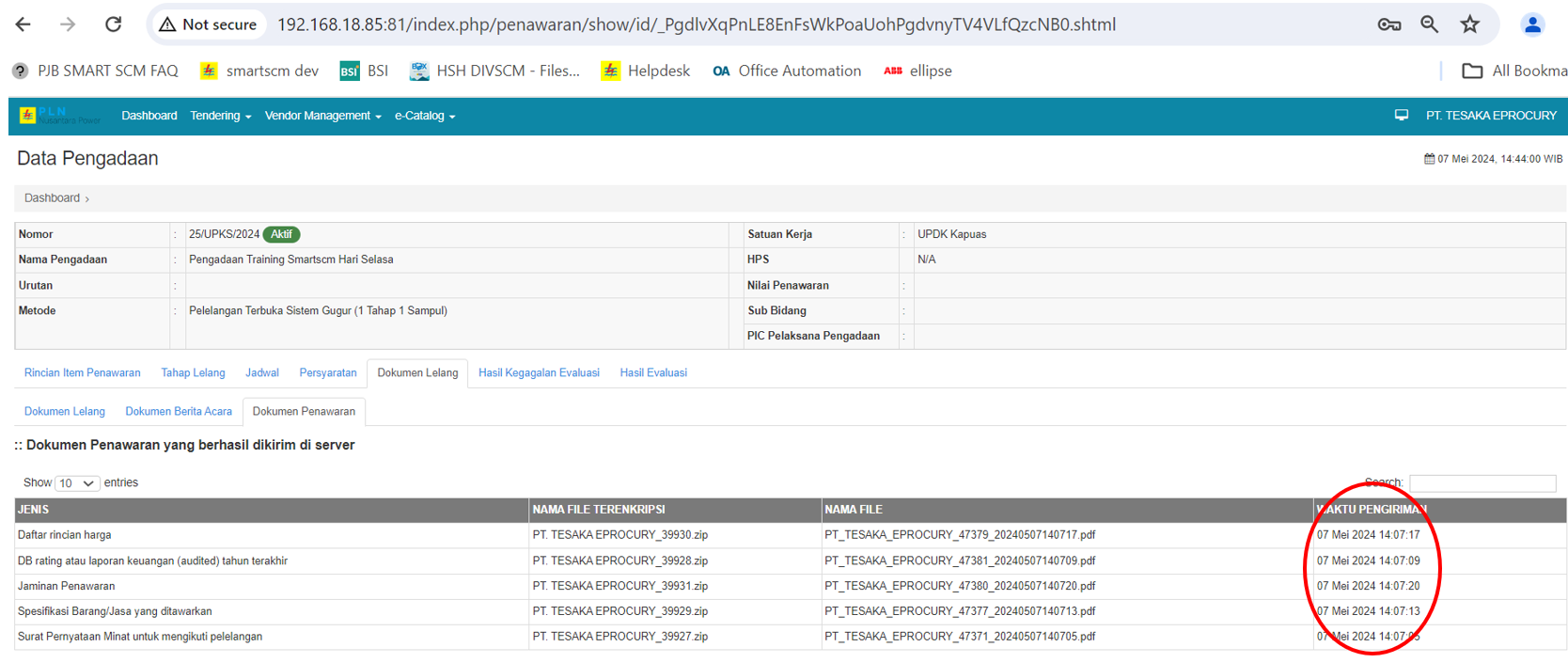This screenshot has height=663, width=1568.
Task: Expand the Vendor Management menu
Action: pyautogui.click(x=322, y=116)
